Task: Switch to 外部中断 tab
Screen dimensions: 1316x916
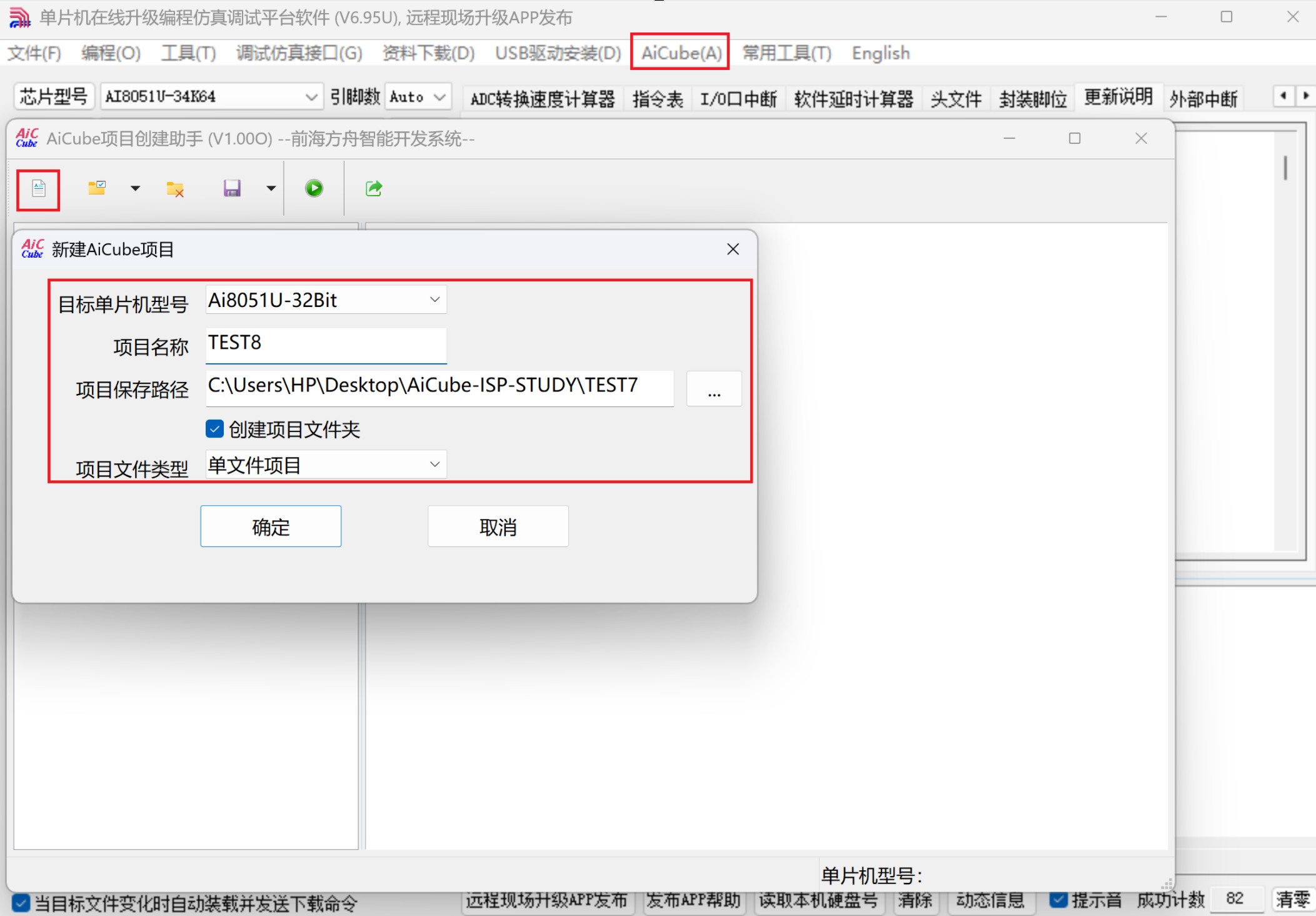Action: pyautogui.click(x=1203, y=99)
